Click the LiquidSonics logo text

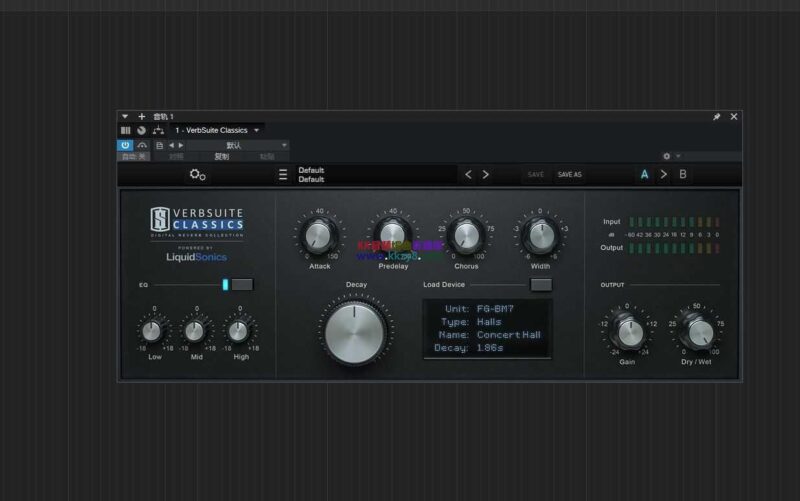point(196,257)
